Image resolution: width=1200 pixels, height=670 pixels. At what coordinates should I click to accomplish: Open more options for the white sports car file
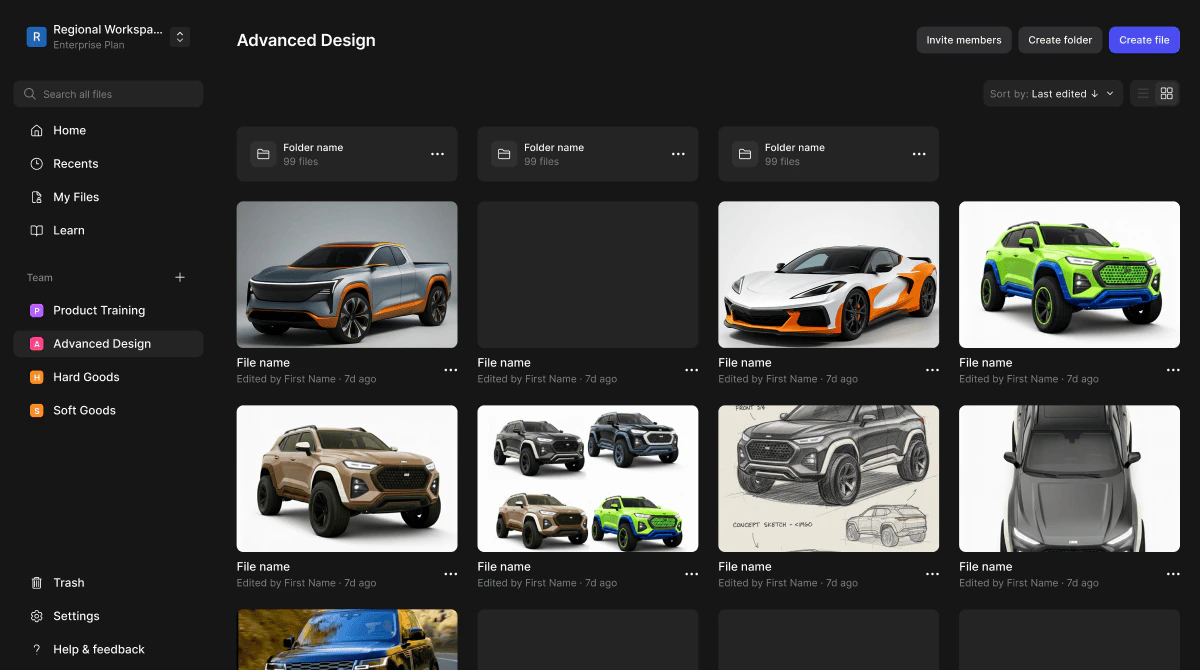coord(932,370)
